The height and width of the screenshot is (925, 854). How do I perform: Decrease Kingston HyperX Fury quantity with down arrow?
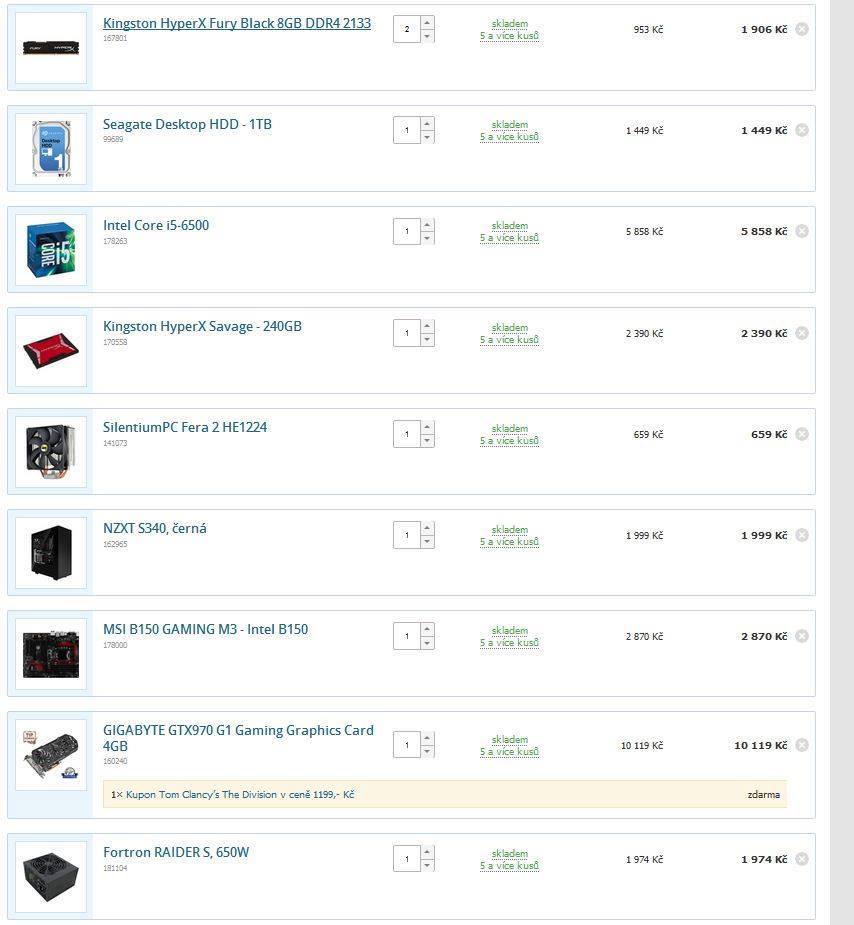[x=428, y=36]
